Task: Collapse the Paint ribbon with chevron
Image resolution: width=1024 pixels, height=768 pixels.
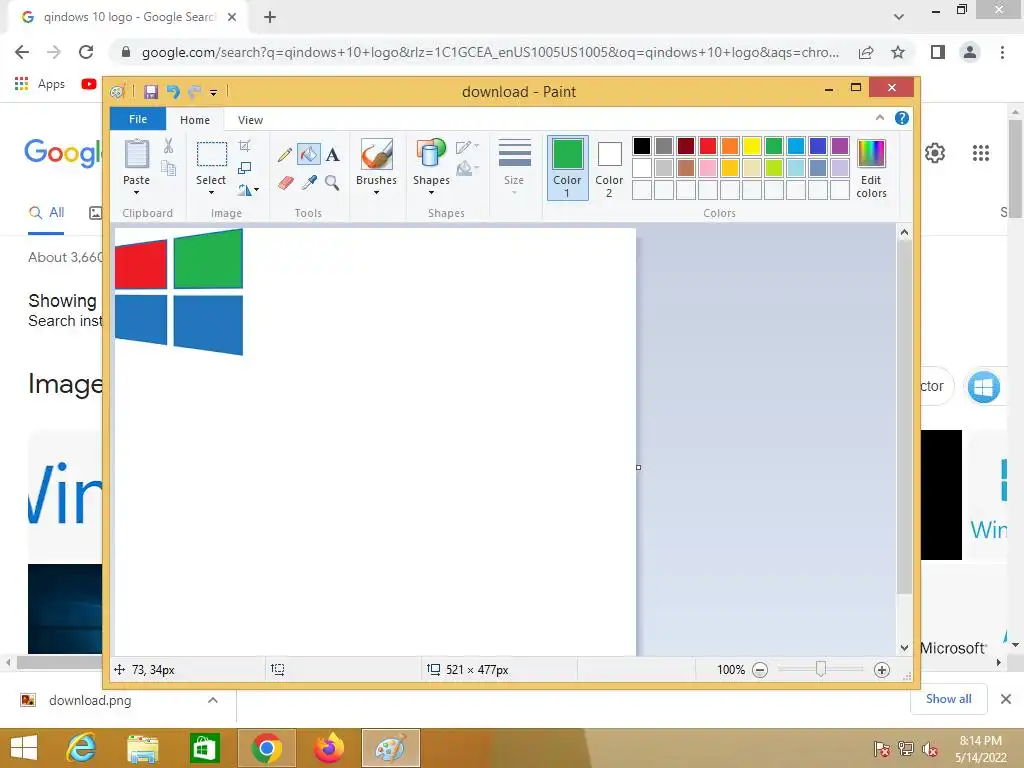Action: point(880,118)
